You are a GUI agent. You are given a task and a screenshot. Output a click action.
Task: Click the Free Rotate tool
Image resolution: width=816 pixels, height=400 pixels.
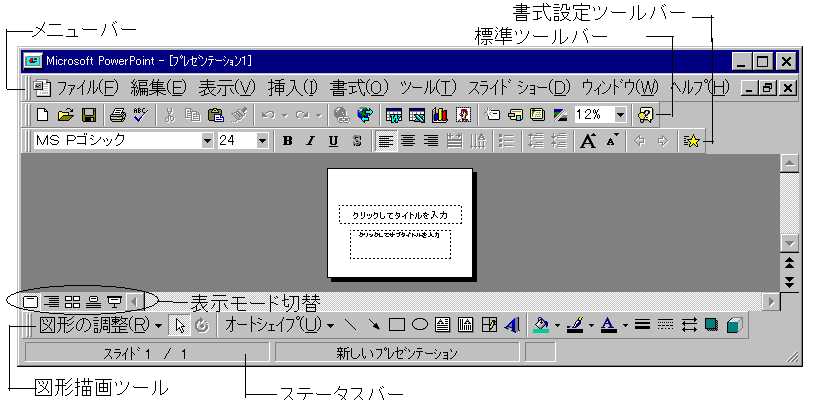tap(202, 326)
